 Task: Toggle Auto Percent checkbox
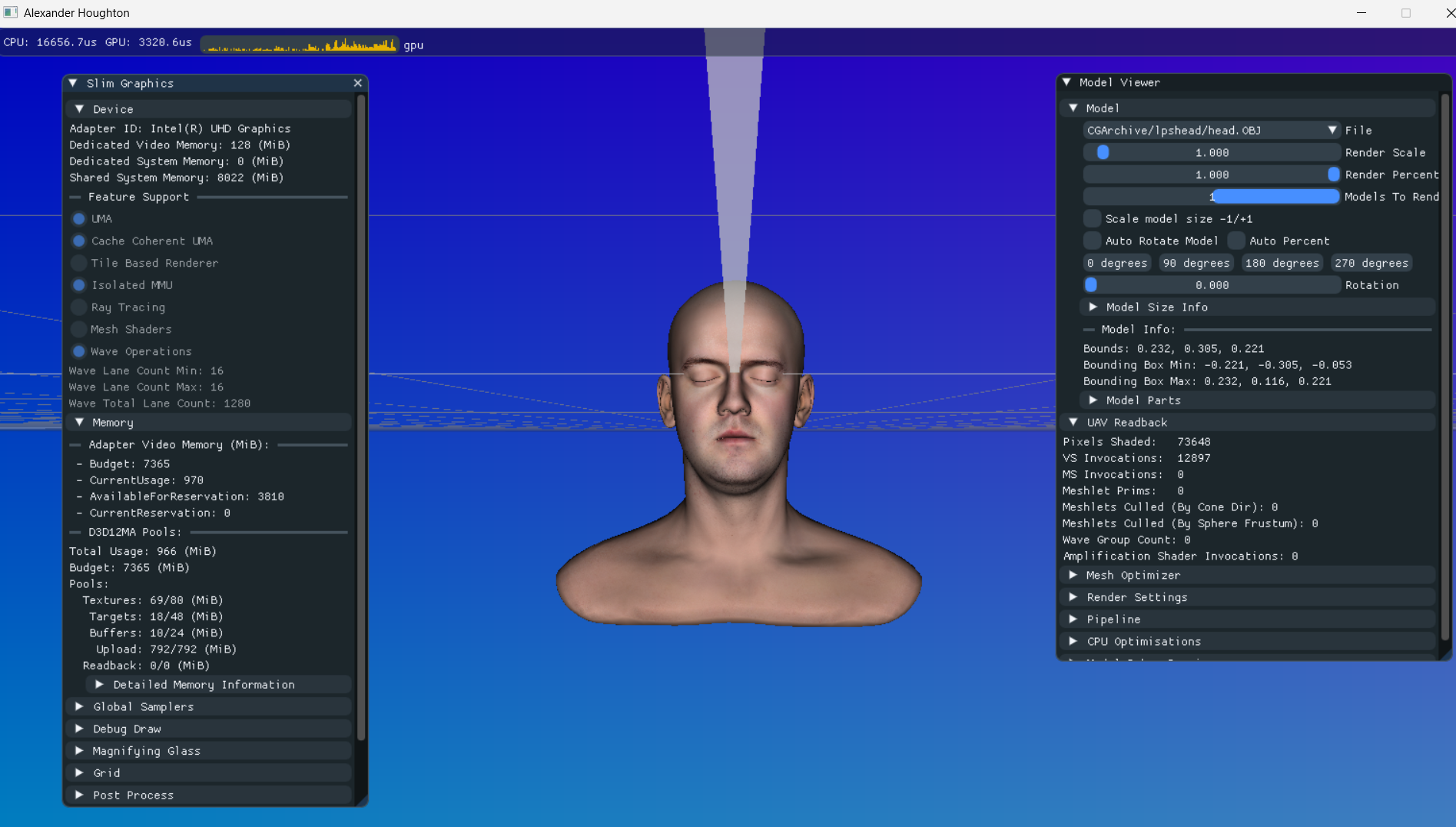point(1235,241)
